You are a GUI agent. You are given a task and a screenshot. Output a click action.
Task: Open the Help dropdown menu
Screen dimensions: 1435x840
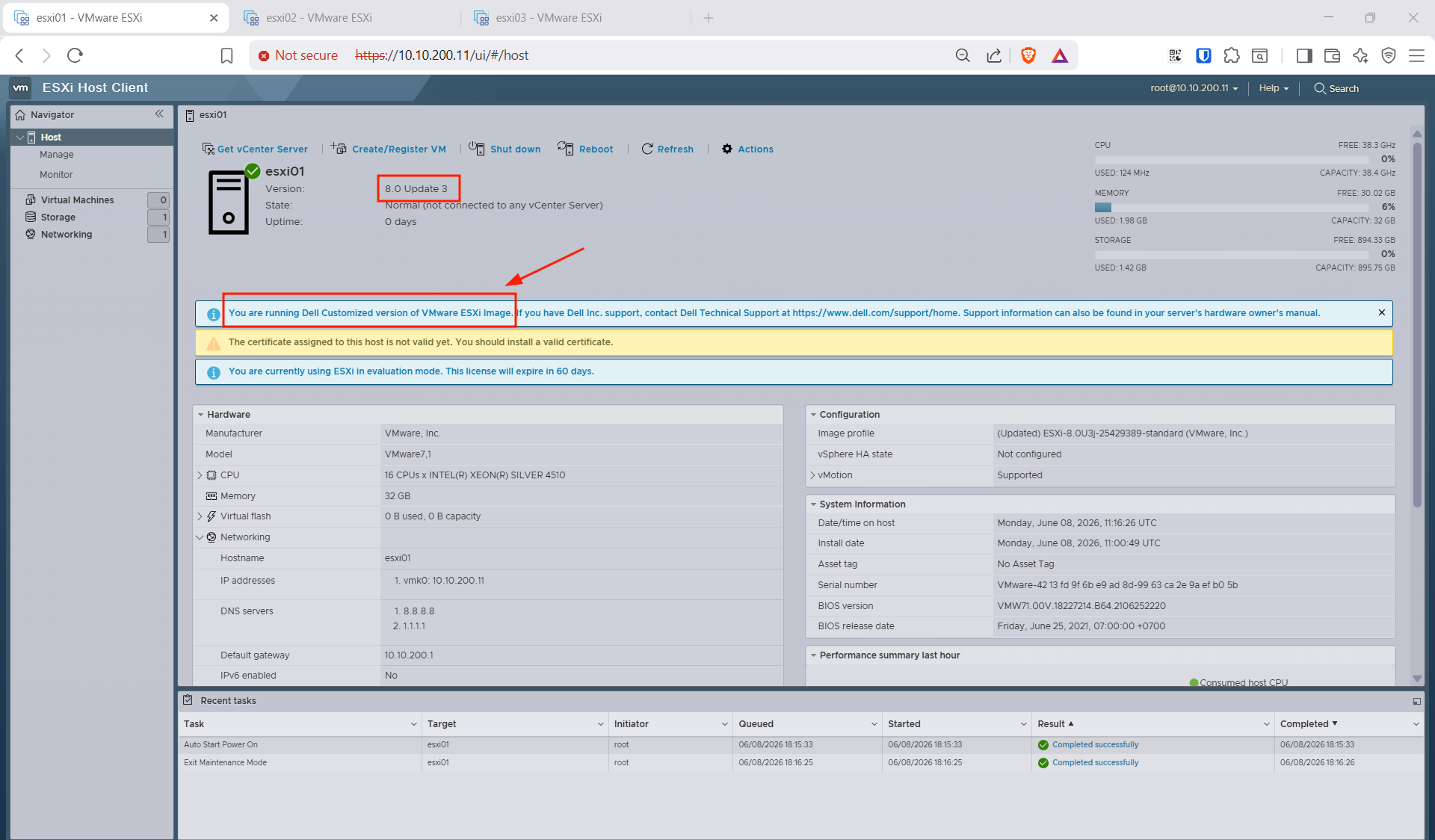point(1274,88)
